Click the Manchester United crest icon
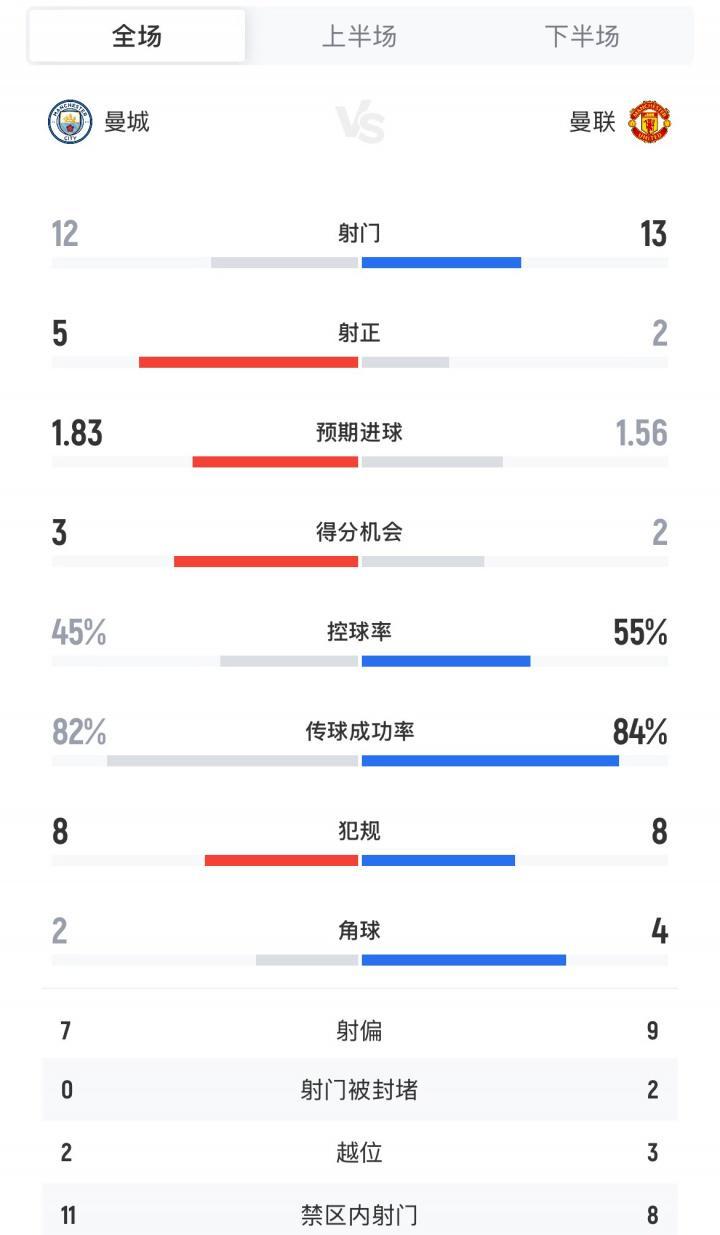Screen dimensions: 720x1235 click(649, 123)
